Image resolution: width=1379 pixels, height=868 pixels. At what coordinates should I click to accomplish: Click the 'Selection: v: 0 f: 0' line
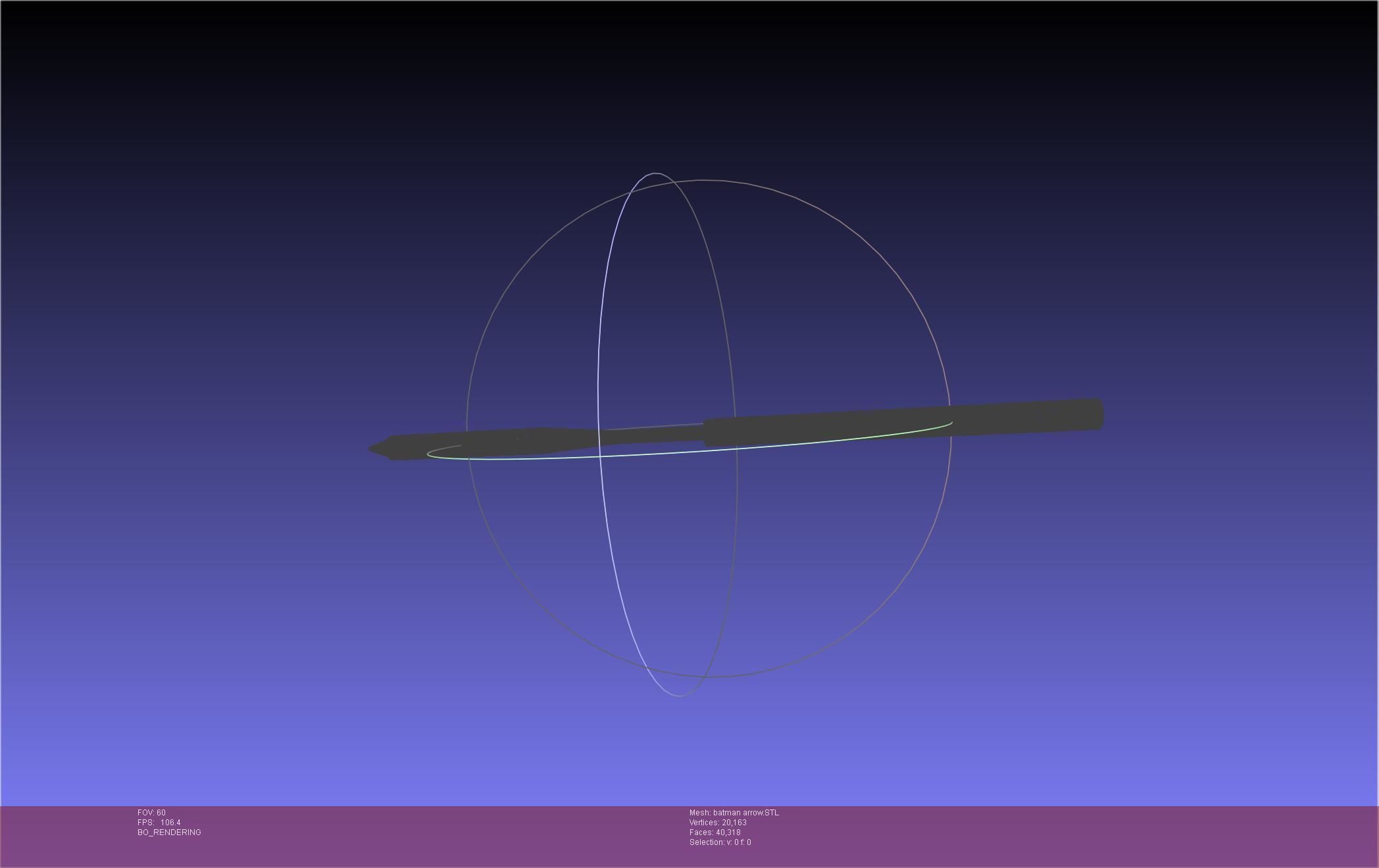pyautogui.click(x=720, y=842)
